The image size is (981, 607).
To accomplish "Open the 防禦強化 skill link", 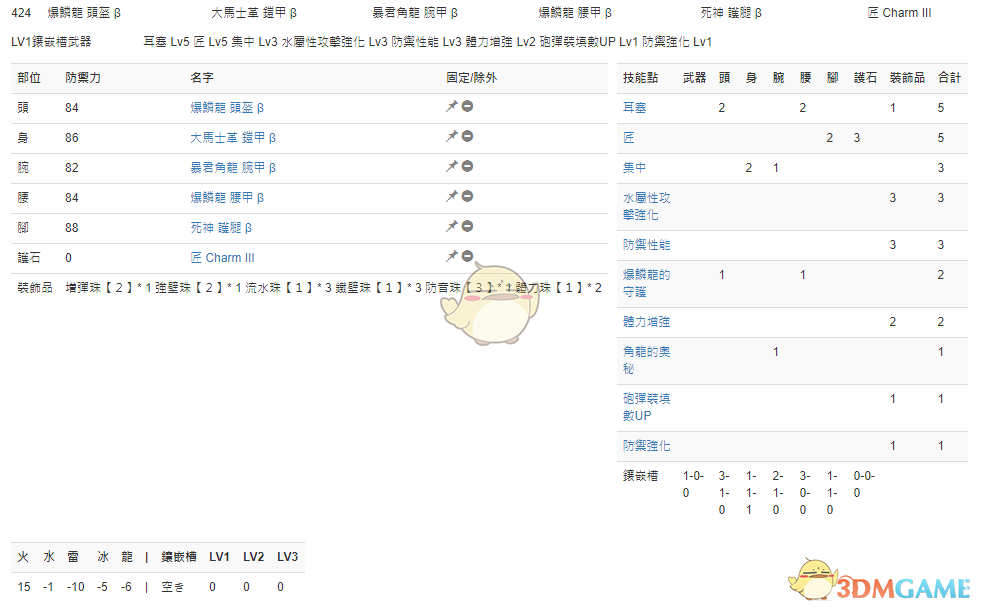I will point(646,446).
